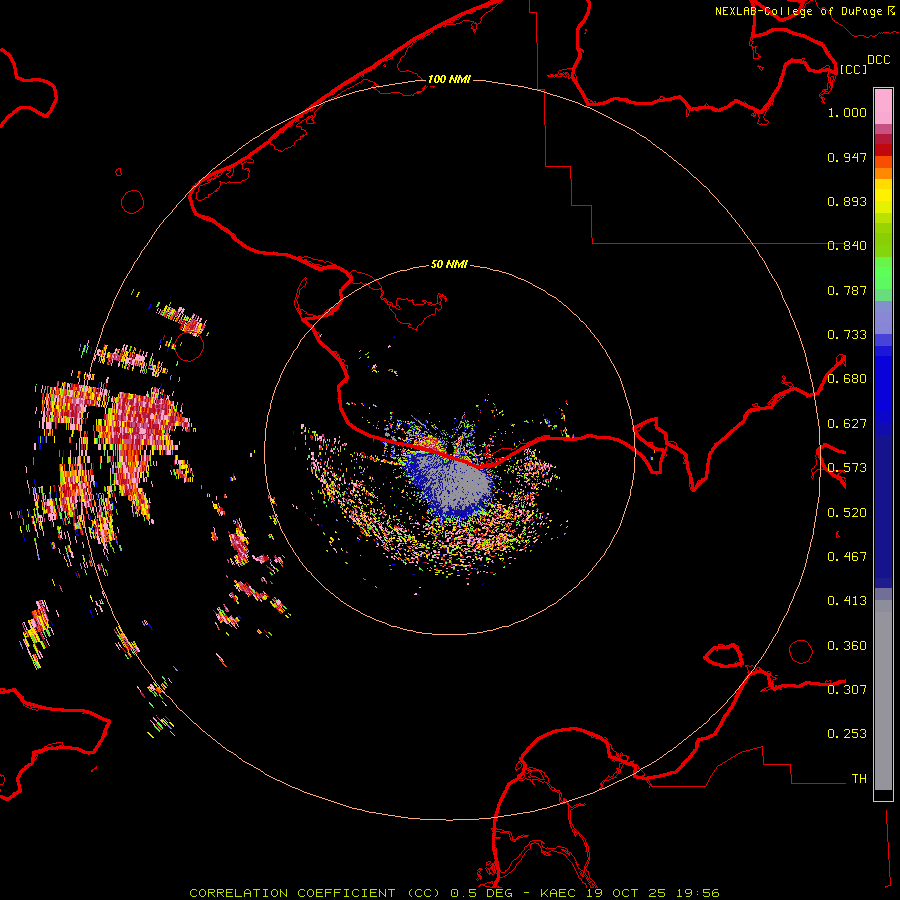
Task: Click the 0.787 color scale label
Action: tap(847, 290)
